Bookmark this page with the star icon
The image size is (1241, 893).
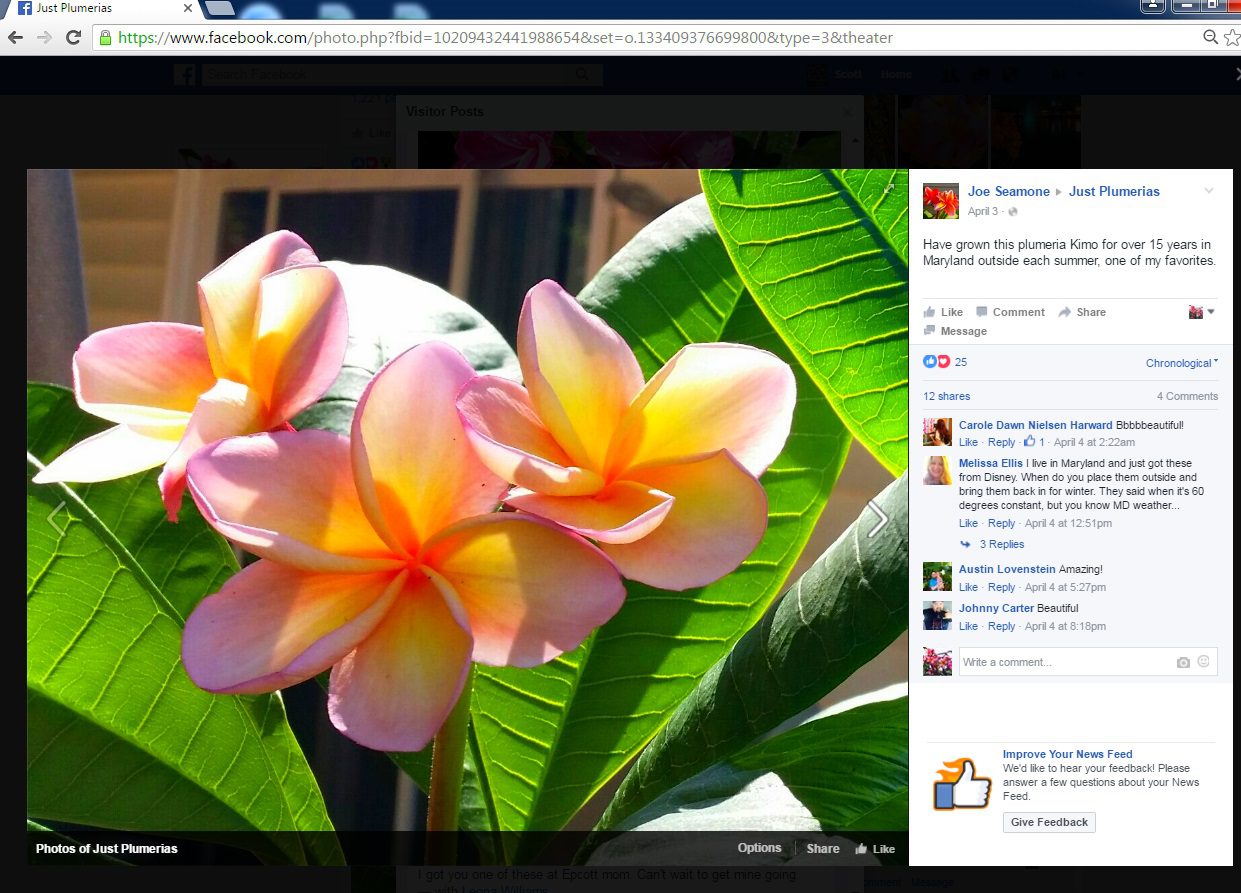click(x=1231, y=38)
